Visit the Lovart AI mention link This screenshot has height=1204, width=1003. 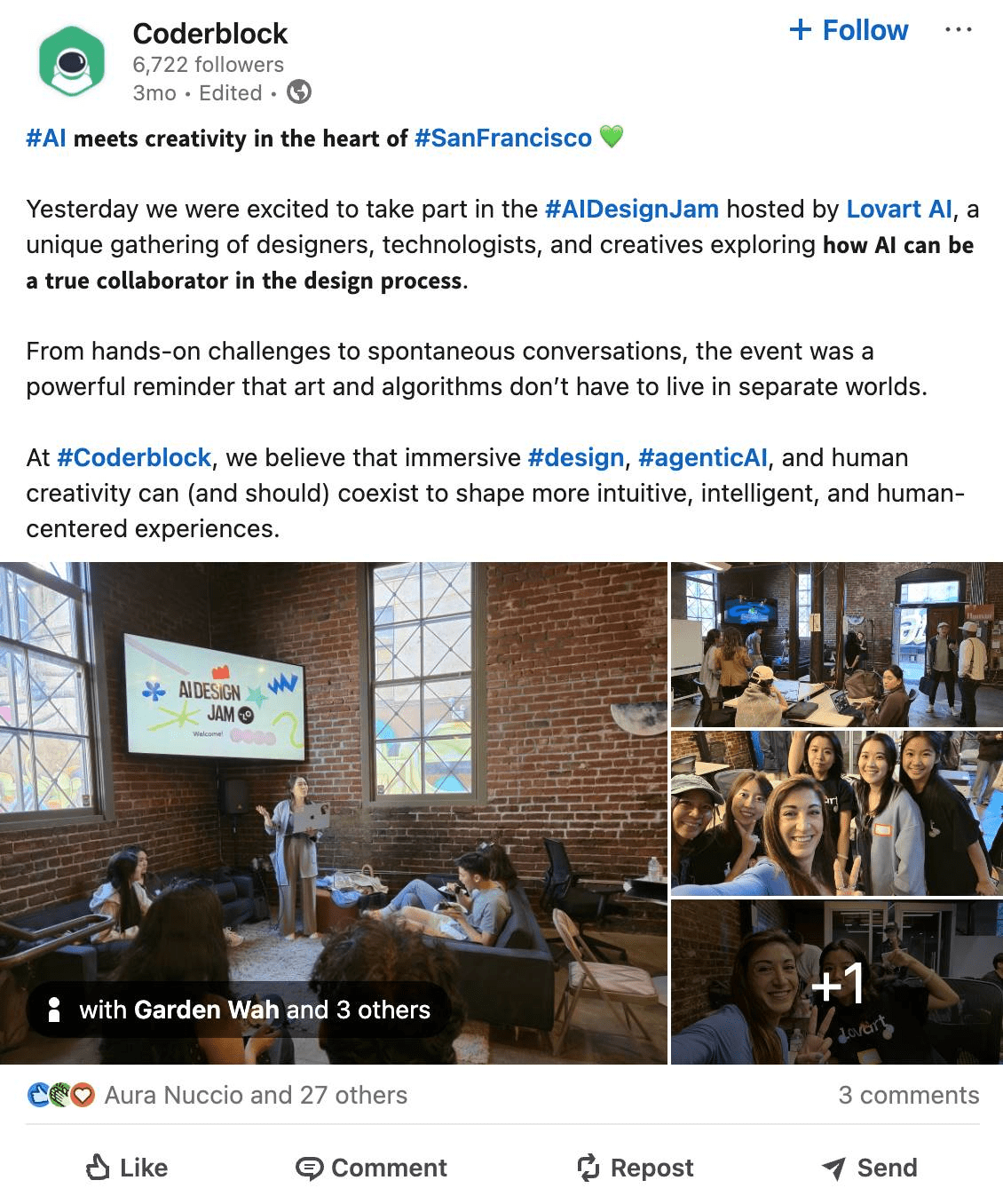[x=899, y=210]
